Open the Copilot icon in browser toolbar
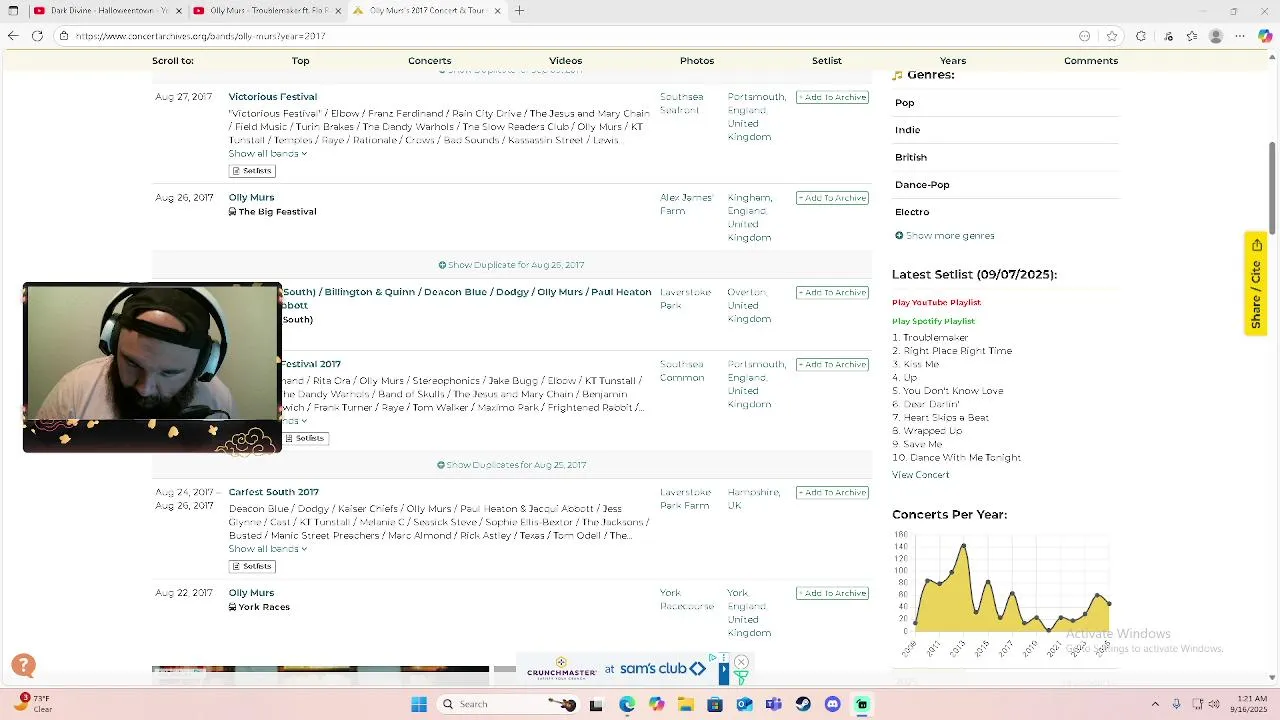The height and width of the screenshot is (720, 1280). [1265, 36]
